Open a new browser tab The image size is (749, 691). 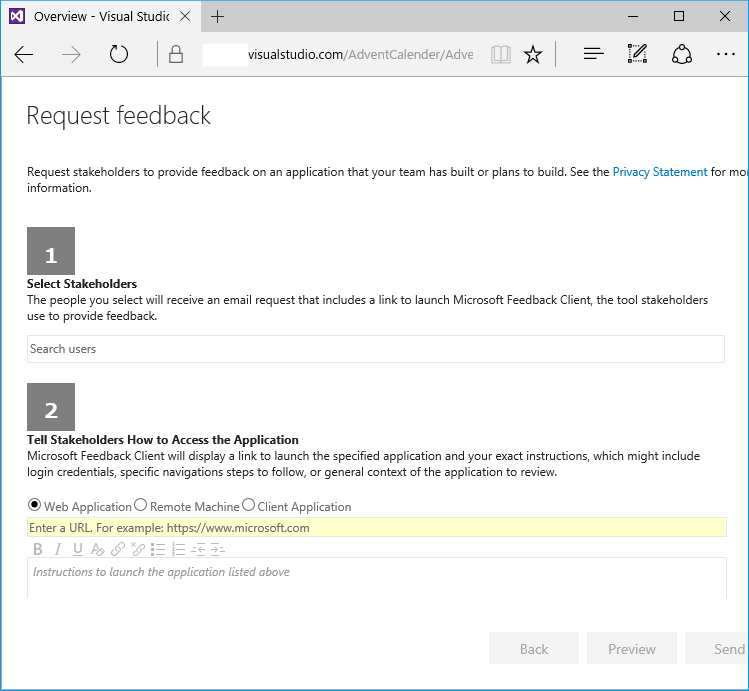pos(217,17)
